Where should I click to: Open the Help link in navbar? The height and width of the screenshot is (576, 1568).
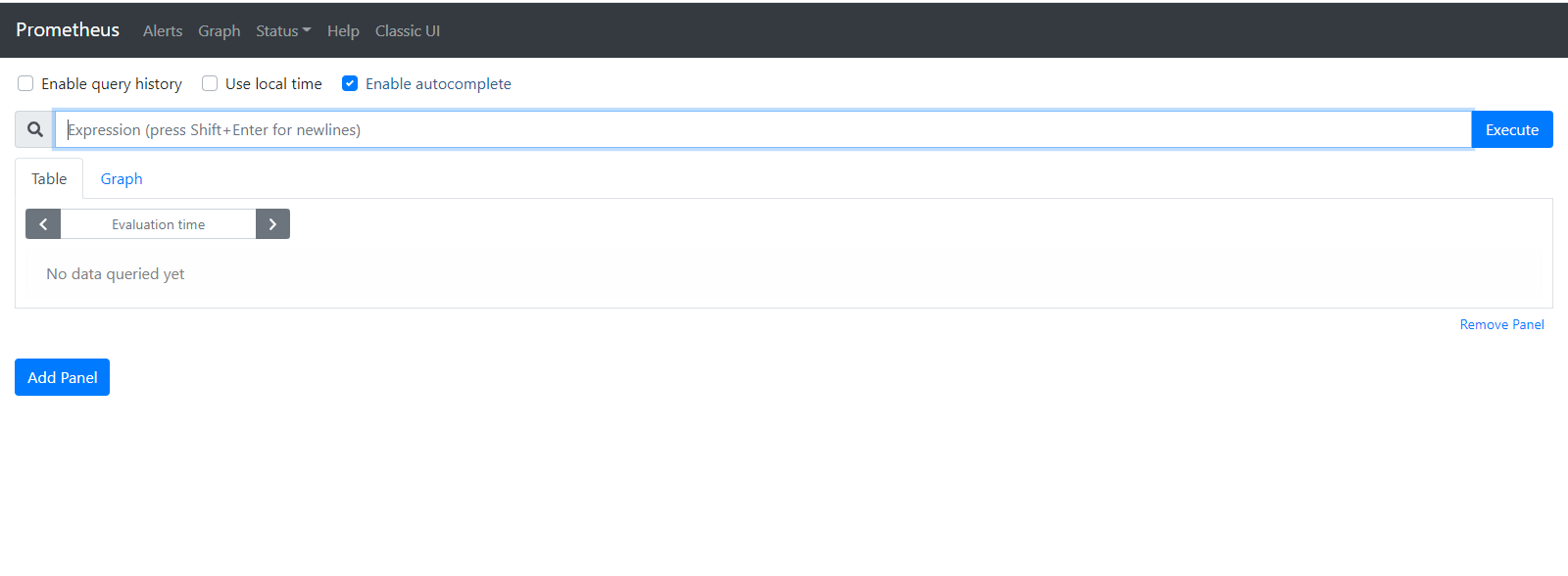tap(343, 31)
